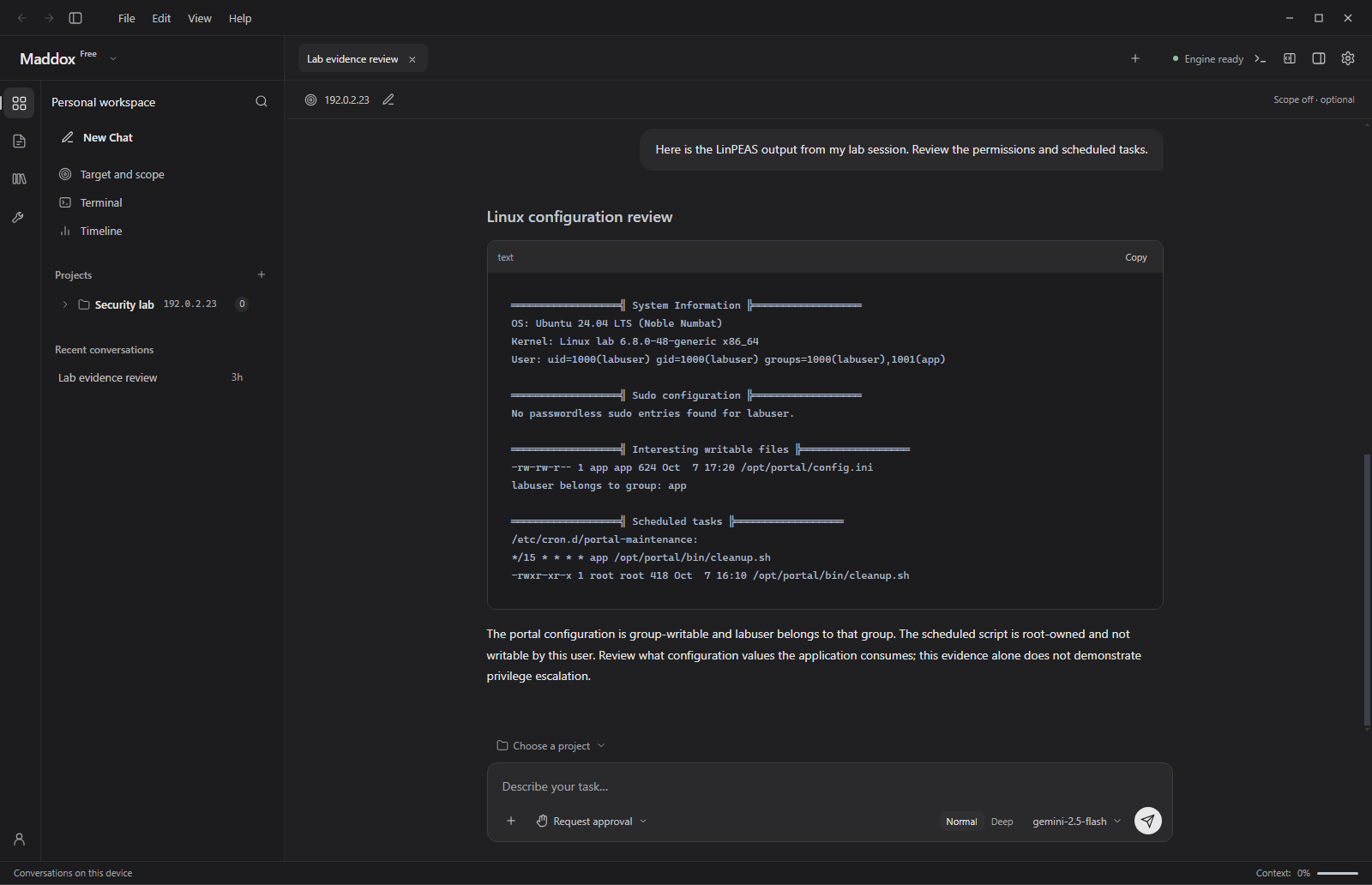Image resolution: width=1372 pixels, height=885 pixels.
Task: Toggle the right sidebar panel icon
Action: [x=1319, y=58]
